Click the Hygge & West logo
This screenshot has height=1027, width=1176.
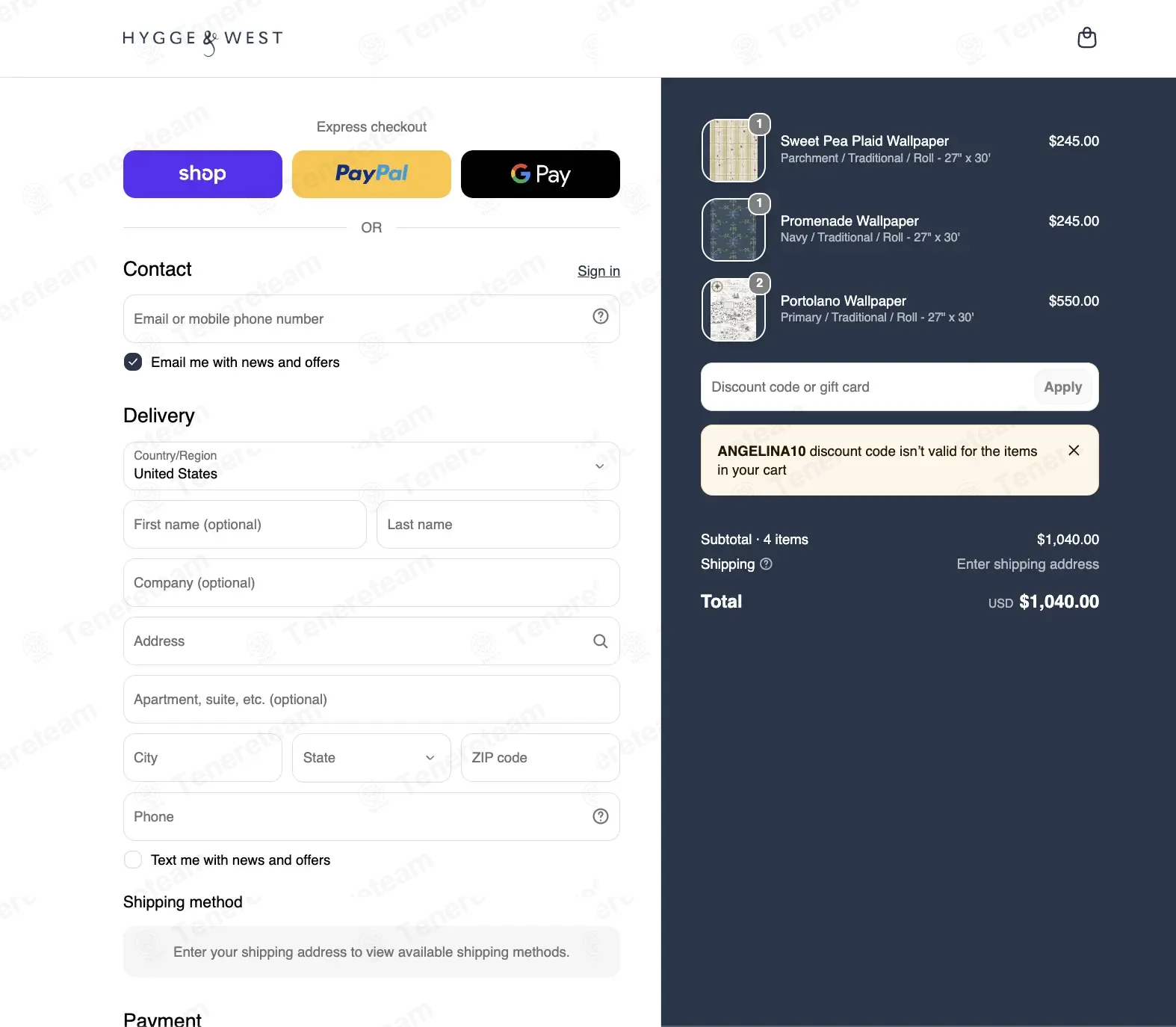click(x=203, y=41)
